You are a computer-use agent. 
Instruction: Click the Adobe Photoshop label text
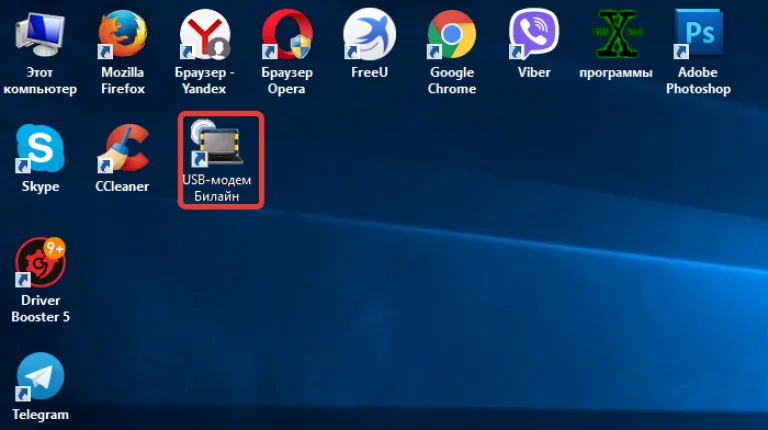point(698,80)
